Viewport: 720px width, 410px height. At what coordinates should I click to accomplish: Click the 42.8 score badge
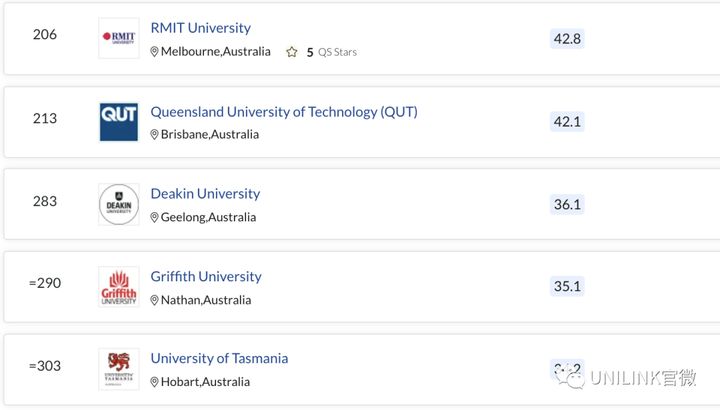(x=567, y=39)
